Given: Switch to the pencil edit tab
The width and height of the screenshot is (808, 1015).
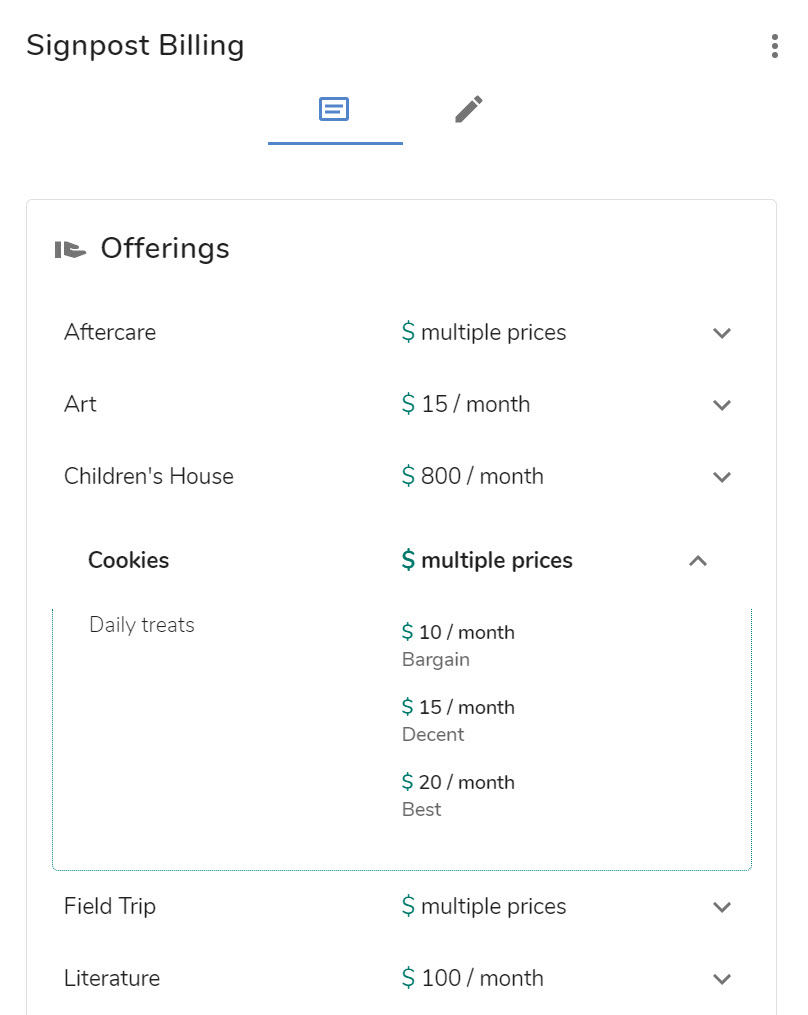Looking at the screenshot, I should [468, 109].
